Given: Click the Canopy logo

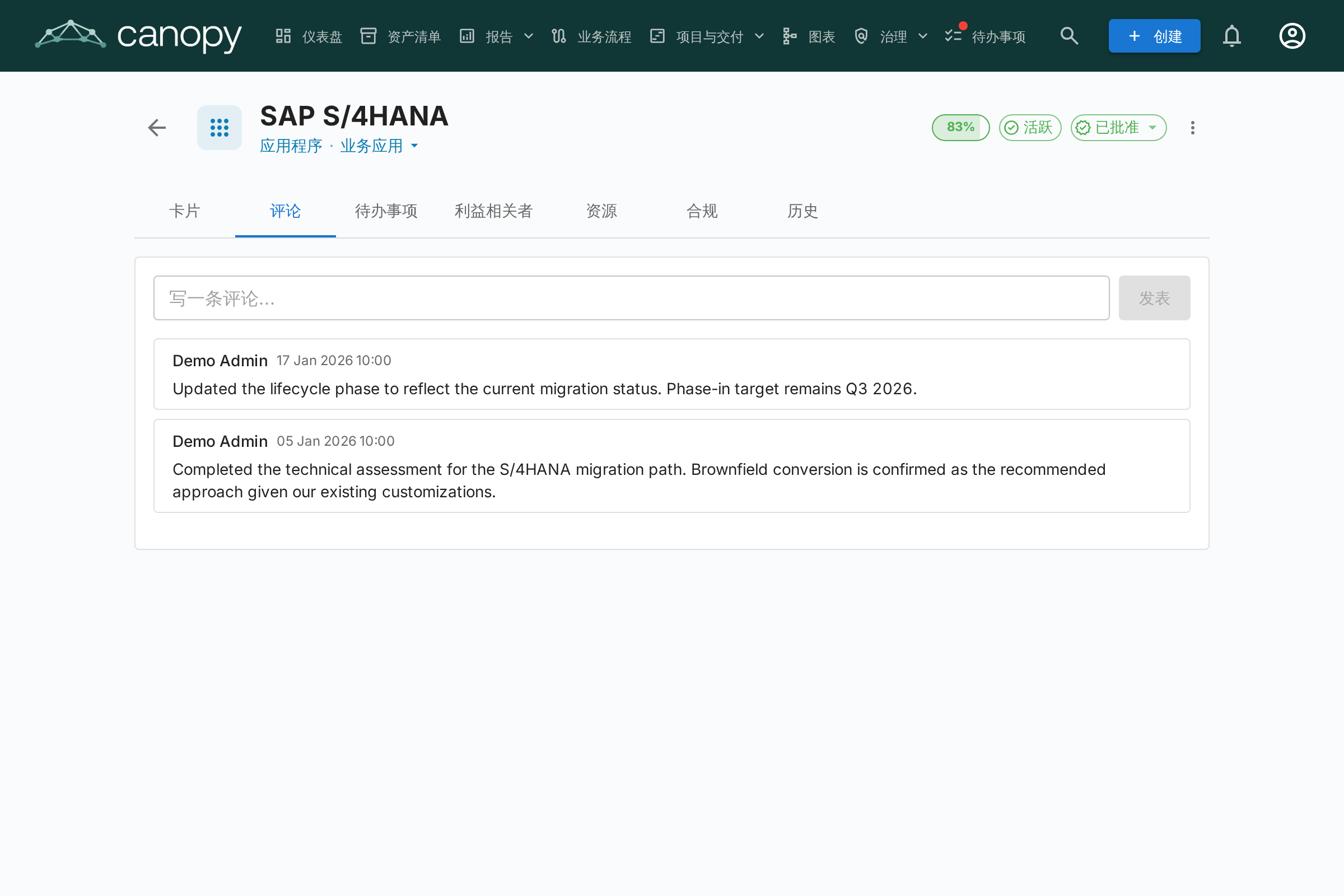Looking at the screenshot, I should 138,35.
